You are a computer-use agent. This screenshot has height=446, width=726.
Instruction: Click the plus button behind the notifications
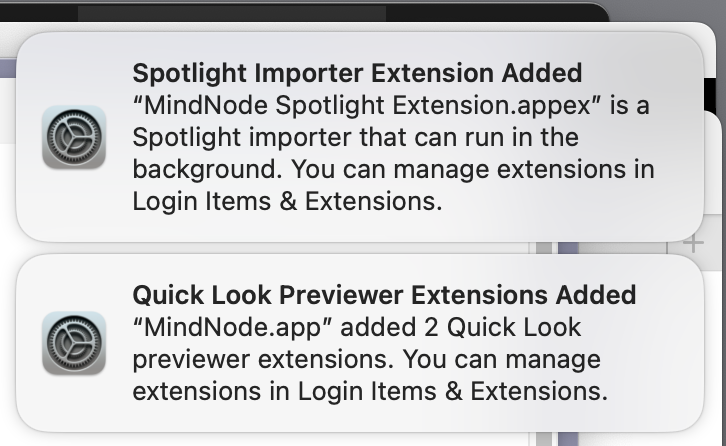tap(693, 243)
